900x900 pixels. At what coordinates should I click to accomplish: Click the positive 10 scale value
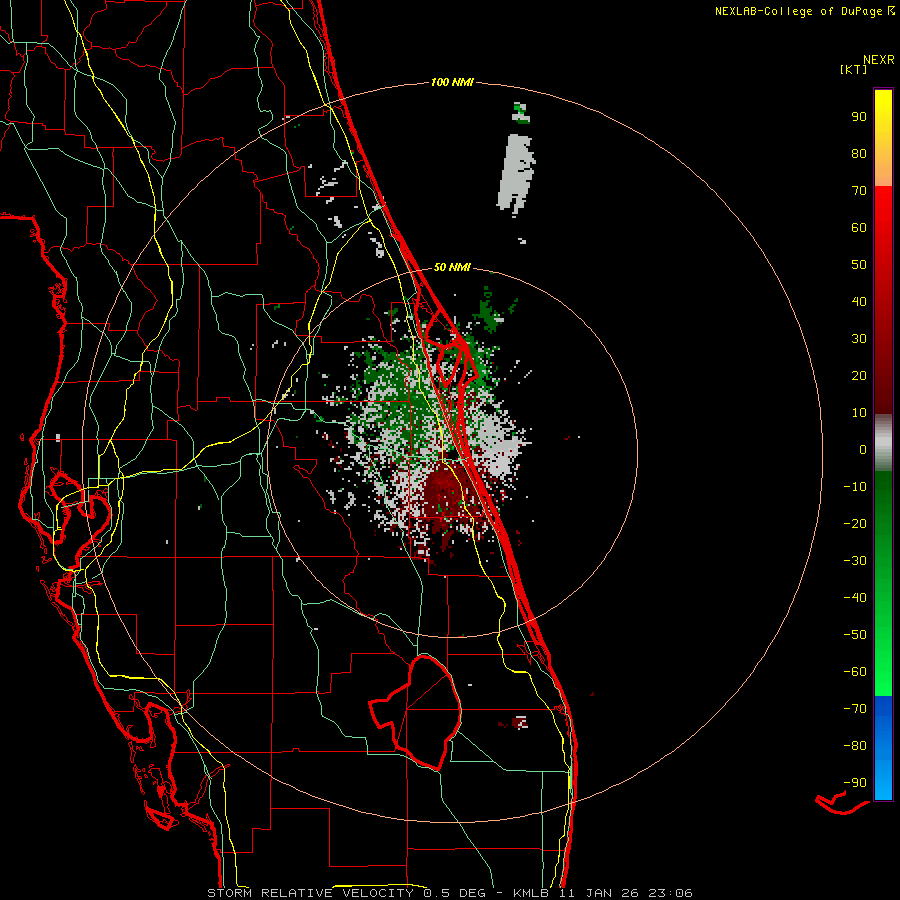tap(859, 413)
